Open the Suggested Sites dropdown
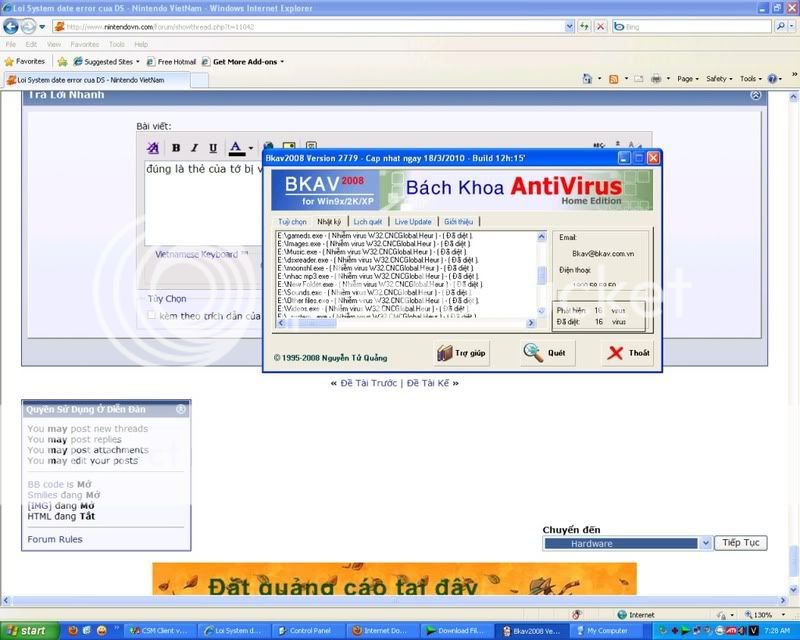 pyautogui.click(x=106, y=62)
